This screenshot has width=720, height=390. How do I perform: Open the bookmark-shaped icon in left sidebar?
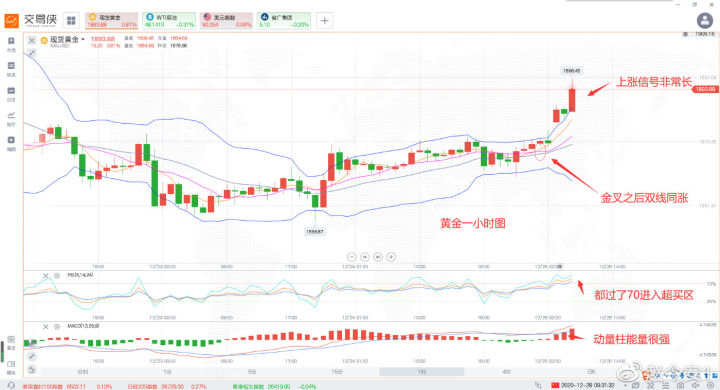pyautogui.click(x=11, y=41)
